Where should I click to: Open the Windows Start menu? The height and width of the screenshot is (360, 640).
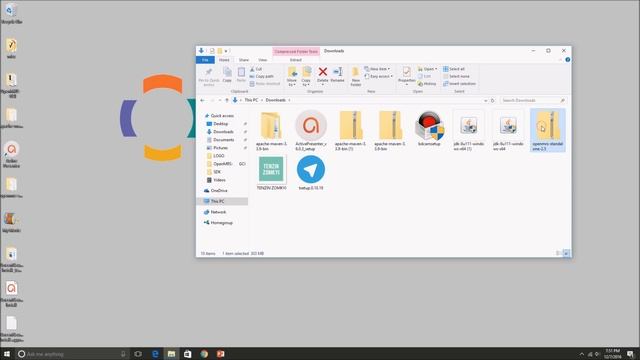[7, 354]
